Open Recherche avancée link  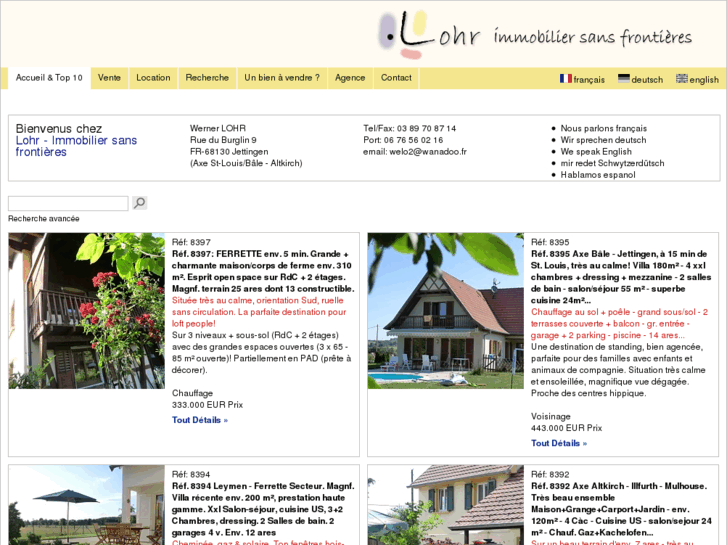[44, 218]
